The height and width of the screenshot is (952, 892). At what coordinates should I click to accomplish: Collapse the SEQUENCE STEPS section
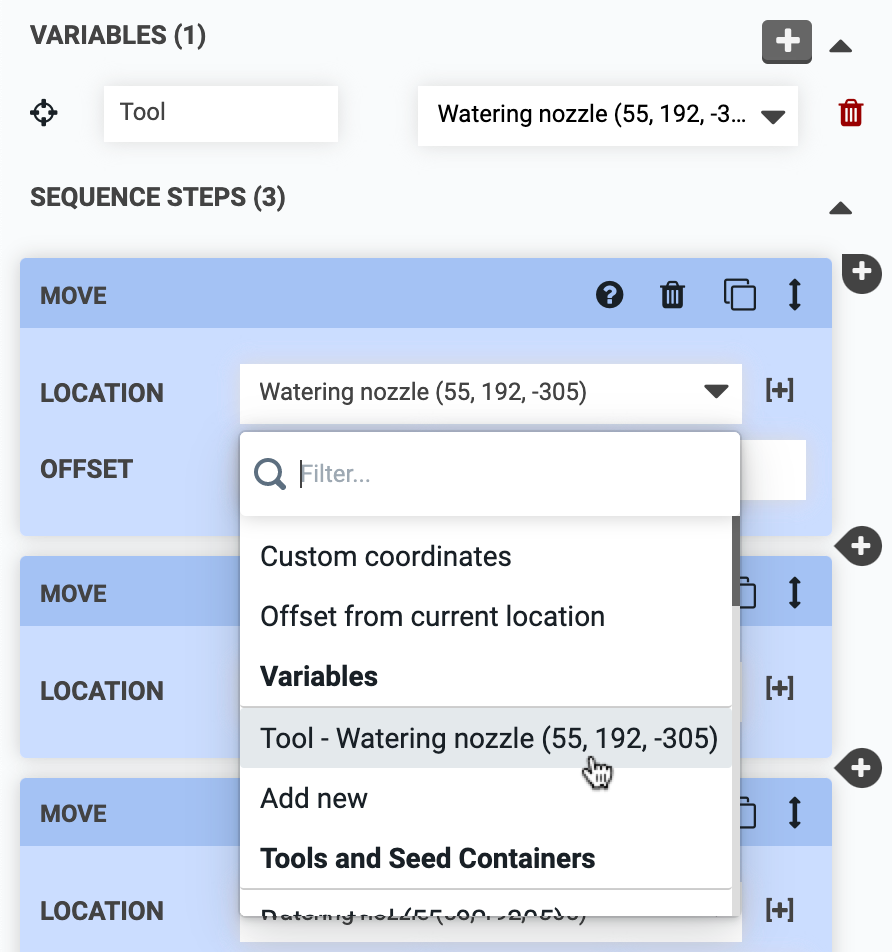coord(840,208)
